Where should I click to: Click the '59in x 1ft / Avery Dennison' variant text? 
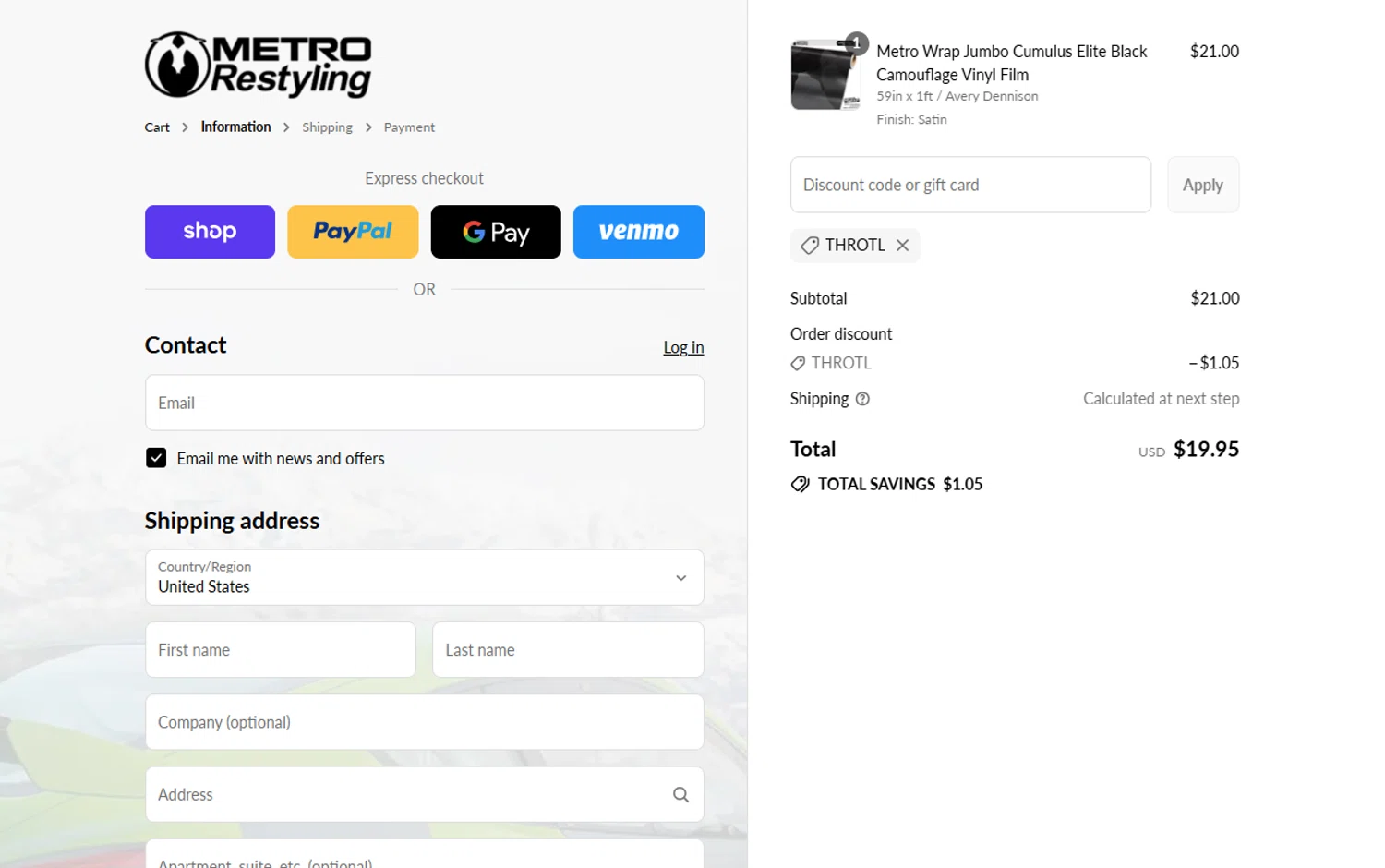(957, 96)
